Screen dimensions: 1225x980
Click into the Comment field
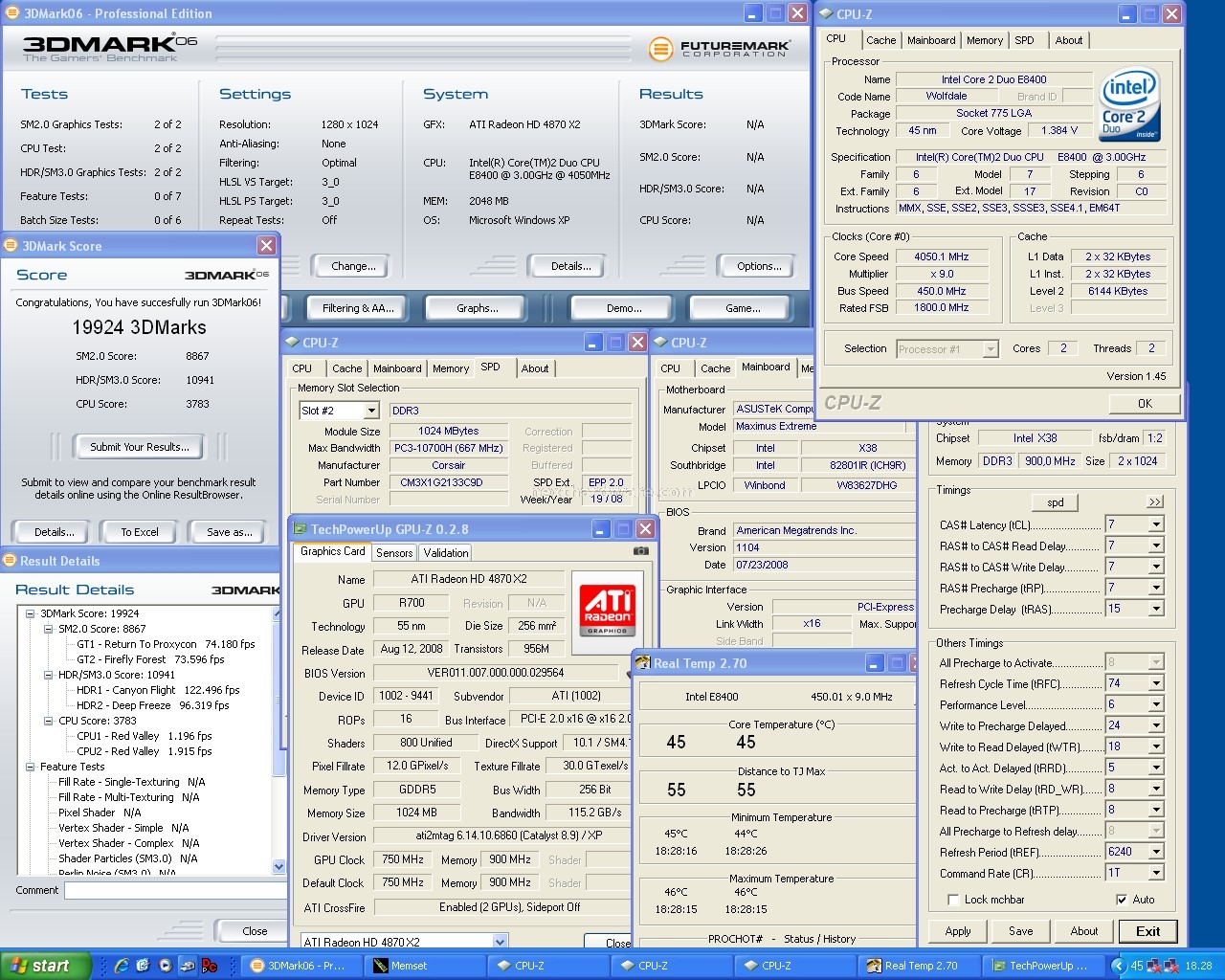[174, 890]
